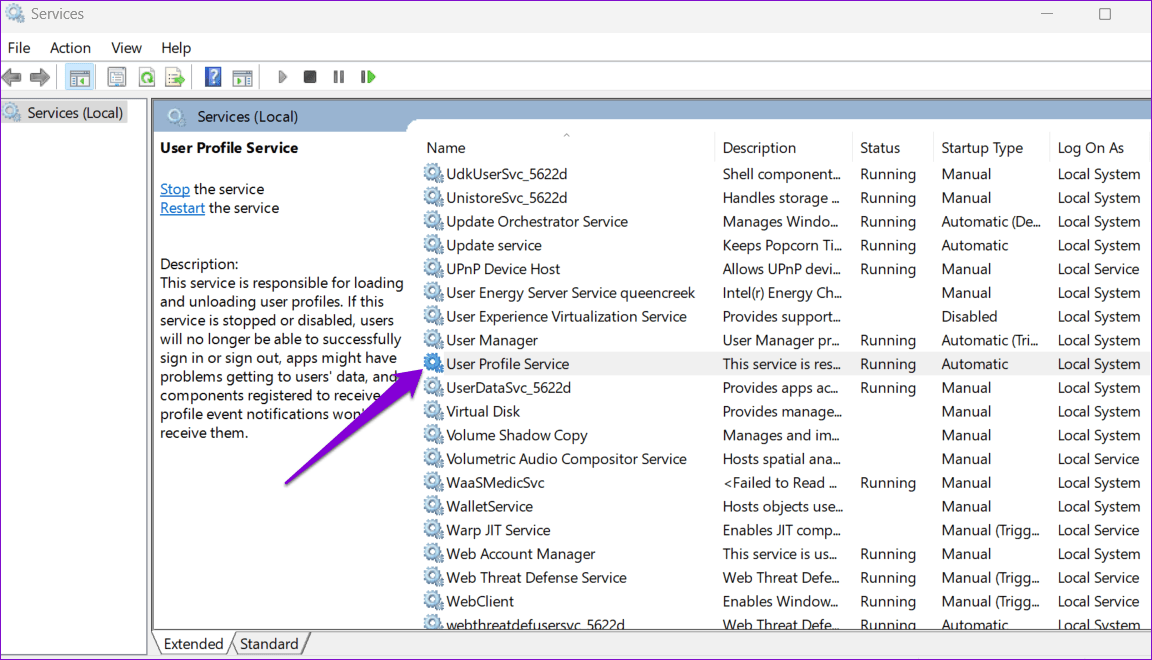Refresh the services list via toolbar icon
This screenshot has width=1152, height=660.
click(x=147, y=76)
